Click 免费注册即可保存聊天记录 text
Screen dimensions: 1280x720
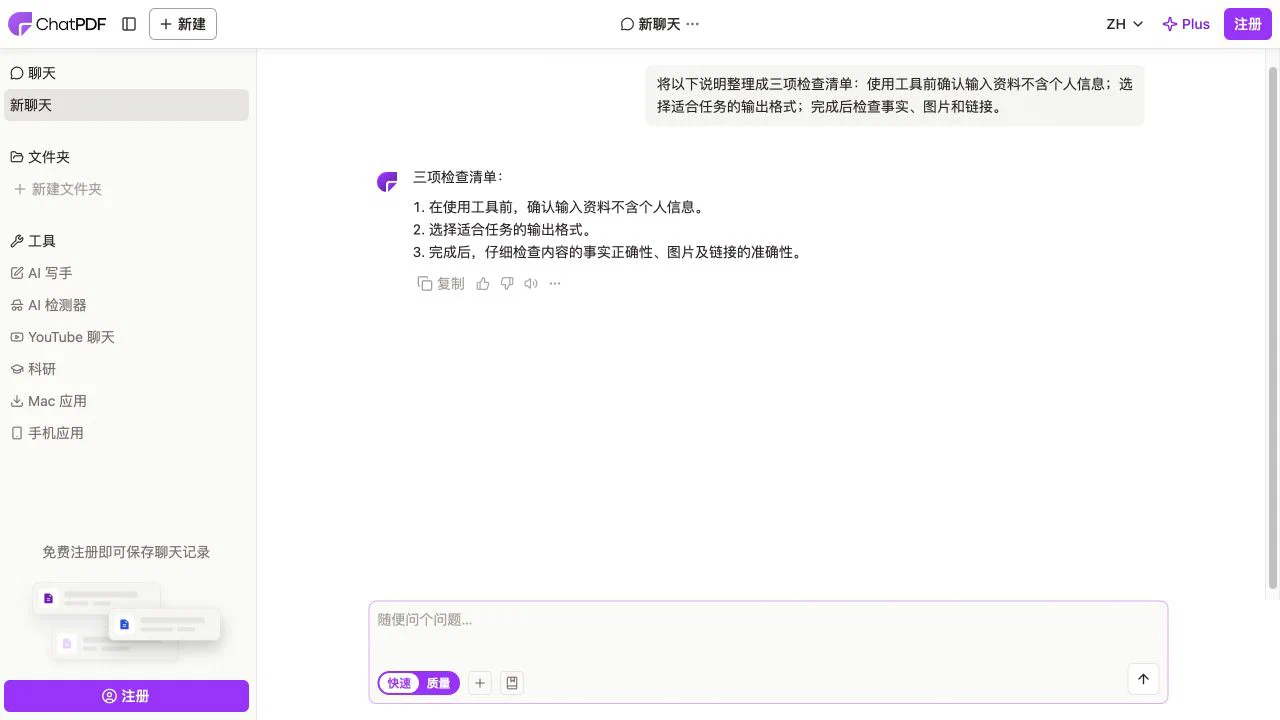[126, 552]
